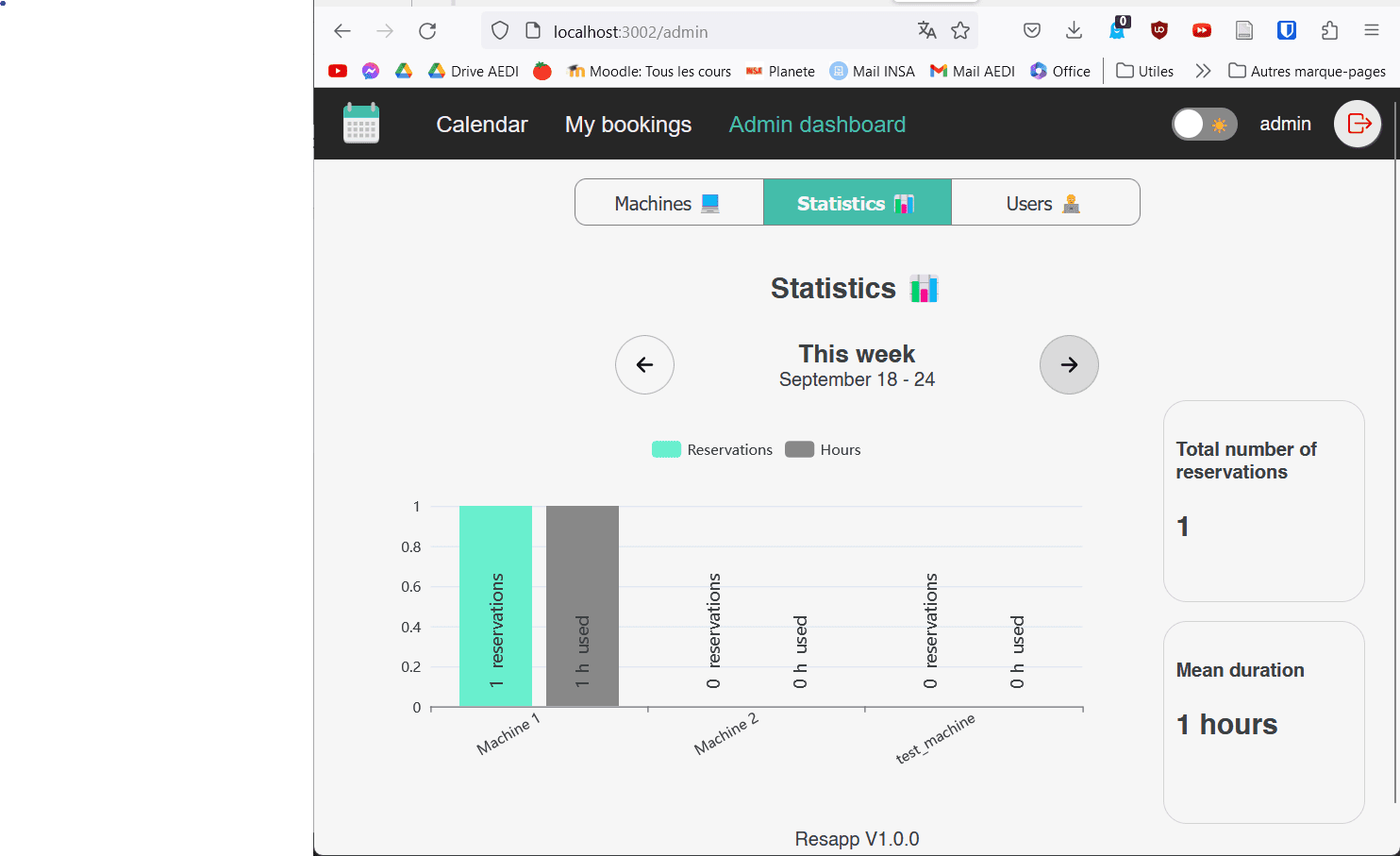
Task: Click the Resapp calendar logo icon
Action: coord(360,124)
